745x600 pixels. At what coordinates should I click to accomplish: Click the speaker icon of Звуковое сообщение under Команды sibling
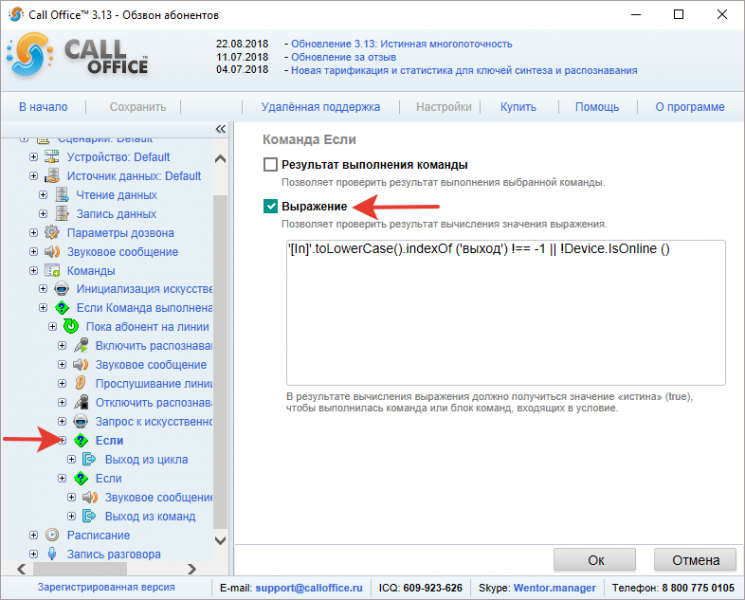tap(52, 252)
